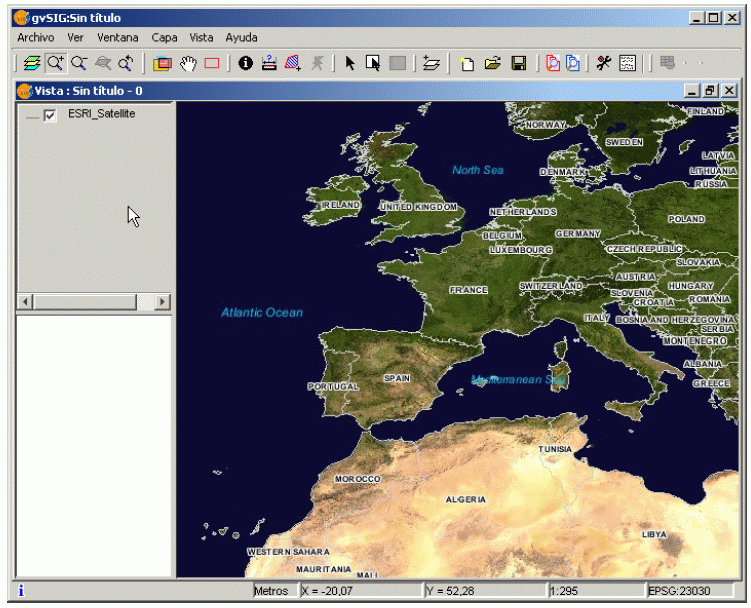Select the area measure polygon tool
Image resolution: width=751 pixels, height=608 pixels.
(293, 63)
